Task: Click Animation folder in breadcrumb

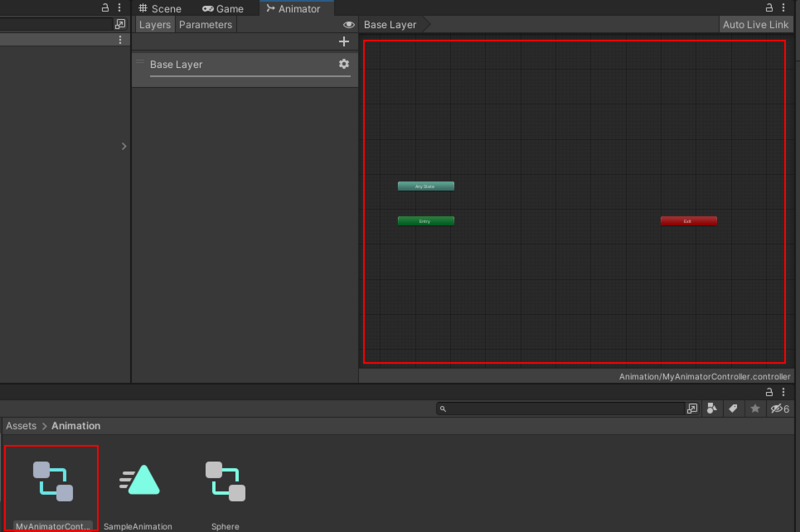Action: (76, 426)
